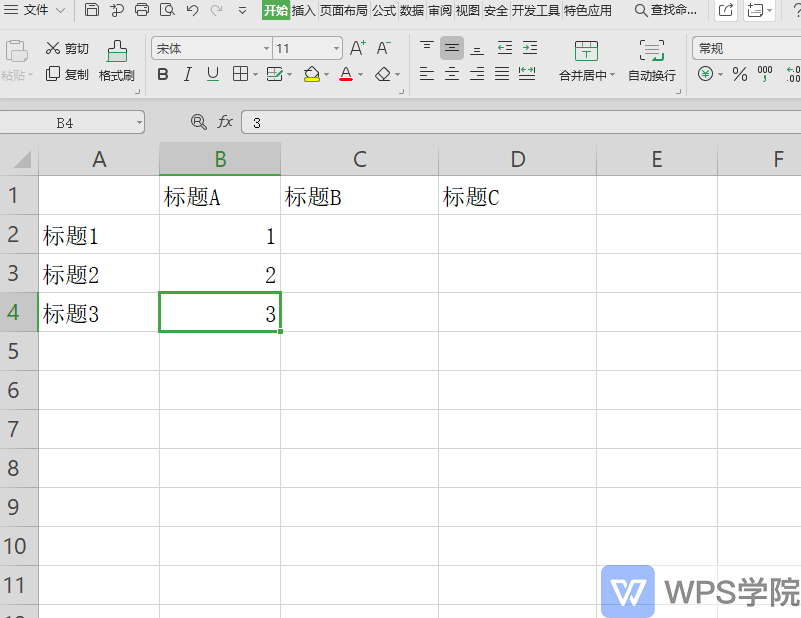Click the formula bar showing 3
801x618 pixels.
[x=521, y=123]
